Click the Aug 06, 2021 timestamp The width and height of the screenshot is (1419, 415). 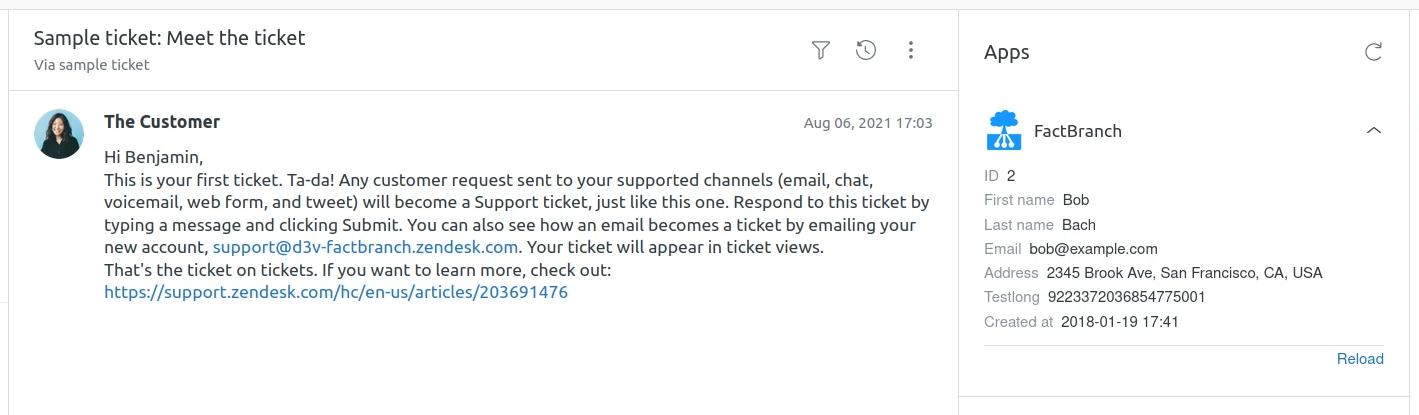[868, 123]
